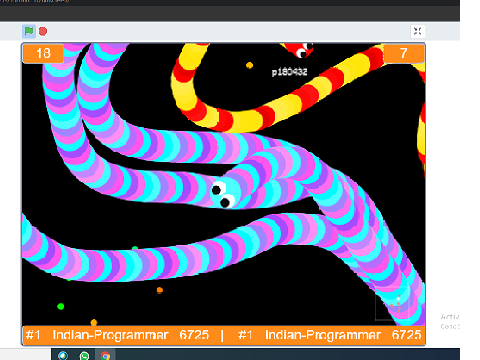
Task: Open WhatsApp from the taskbar
Action: [x=84, y=356]
